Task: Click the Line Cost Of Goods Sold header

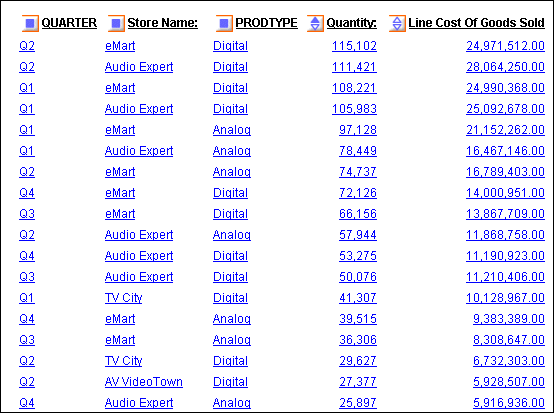Action: point(477,23)
